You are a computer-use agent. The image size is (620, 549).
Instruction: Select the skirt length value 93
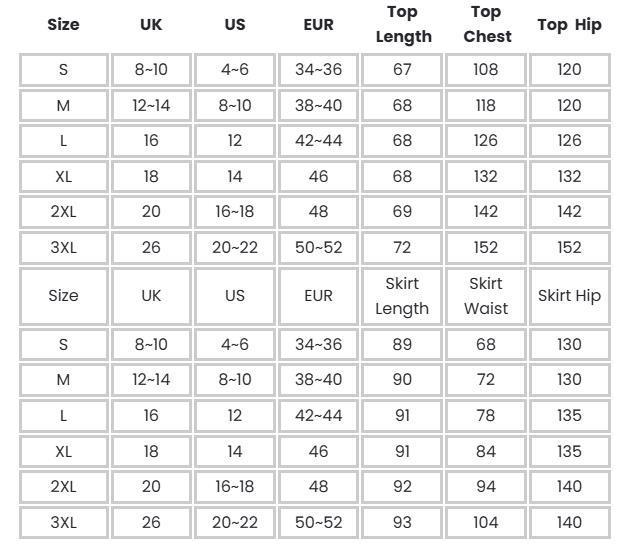point(402,522)
